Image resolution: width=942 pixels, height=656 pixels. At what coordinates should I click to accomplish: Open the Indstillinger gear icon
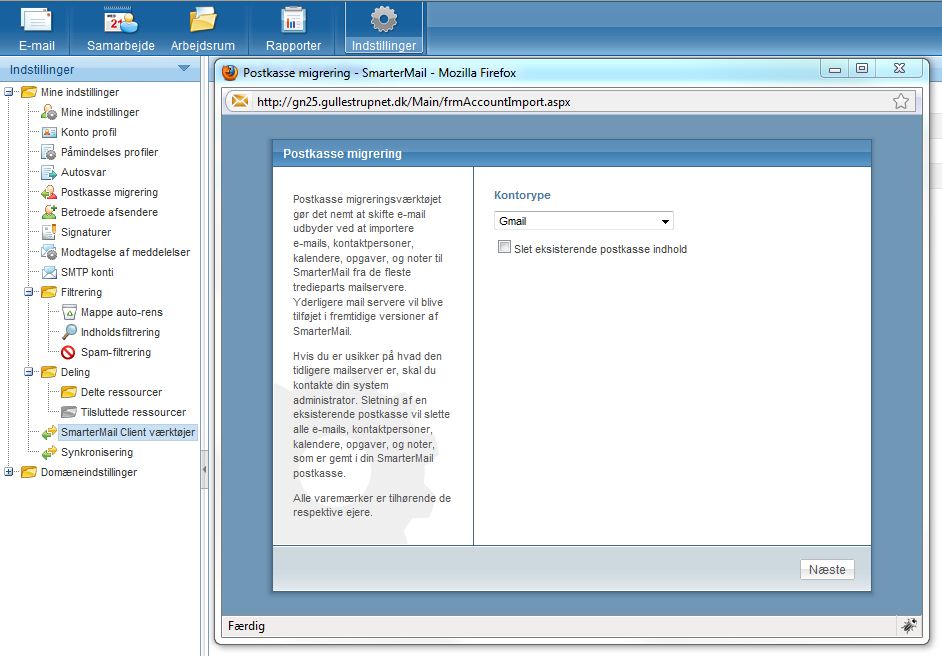pyautogui.click(x=384, y=20)
